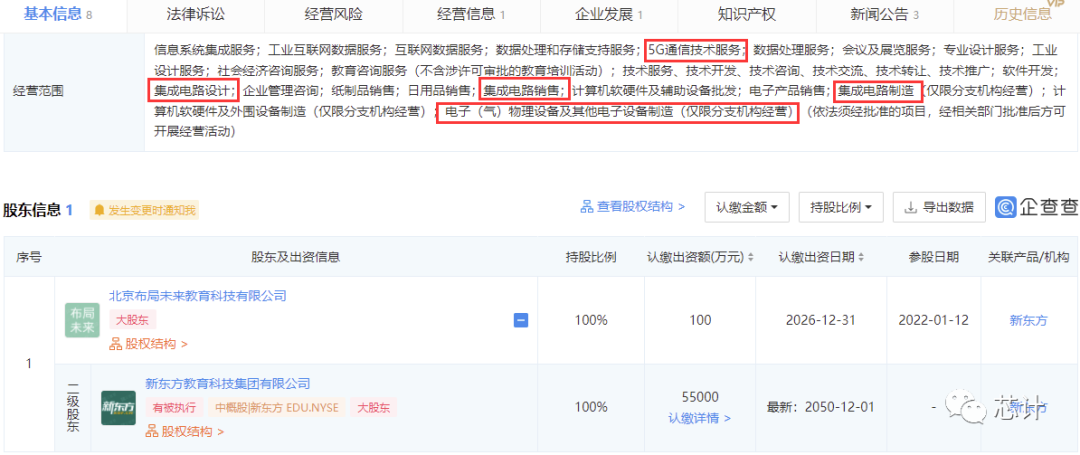Click the 参股日期 column header
Image resolution: width=1080 pixels, height=455 pixels.
(933, 257)
